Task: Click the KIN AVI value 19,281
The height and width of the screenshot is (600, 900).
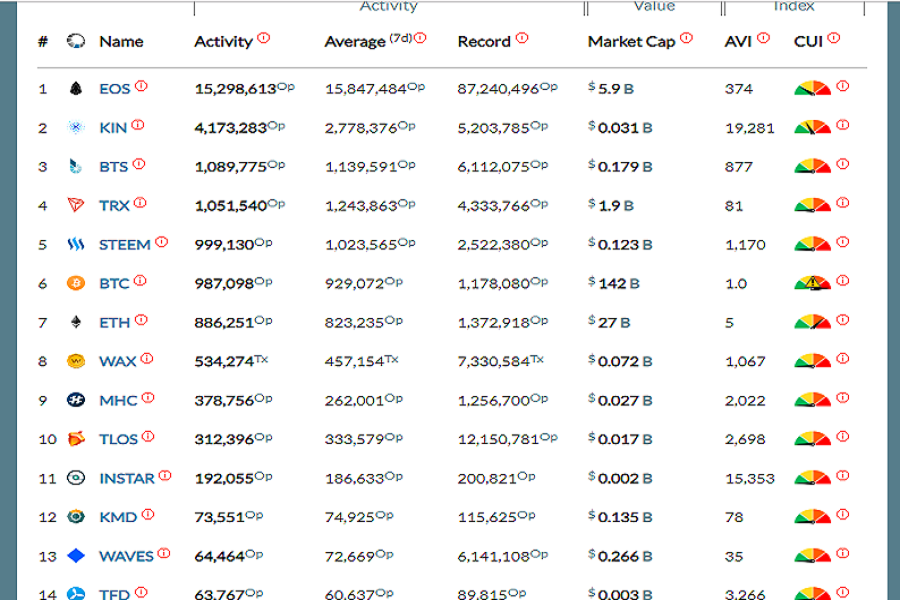Action: pyautogui.click(x=750, y=128)
